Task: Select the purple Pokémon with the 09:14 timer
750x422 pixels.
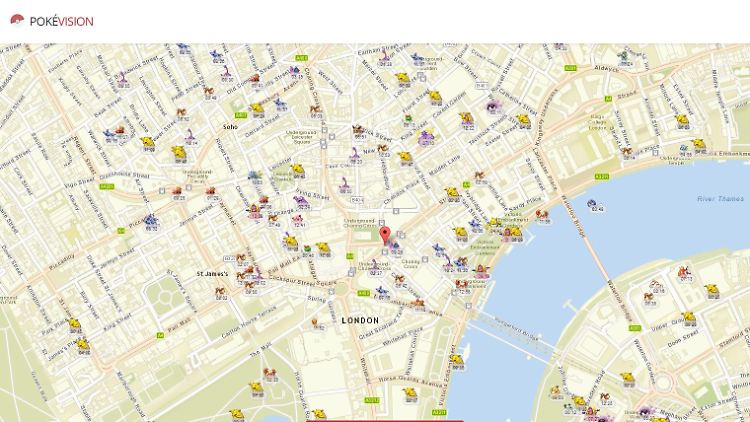Action: [190, 135]
